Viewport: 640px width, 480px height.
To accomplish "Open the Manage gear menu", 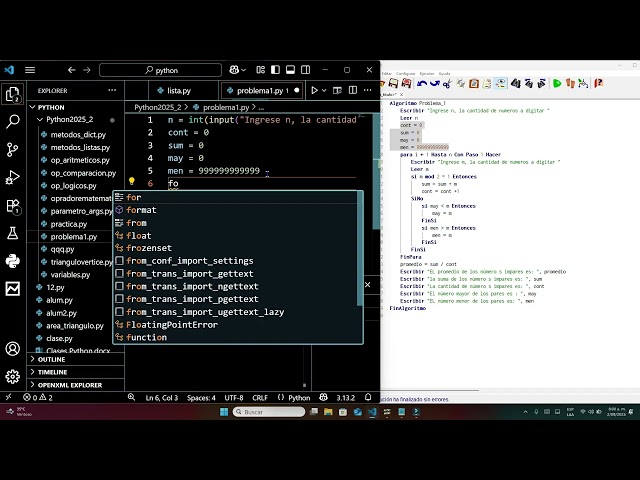I will [x=13, y=376].
